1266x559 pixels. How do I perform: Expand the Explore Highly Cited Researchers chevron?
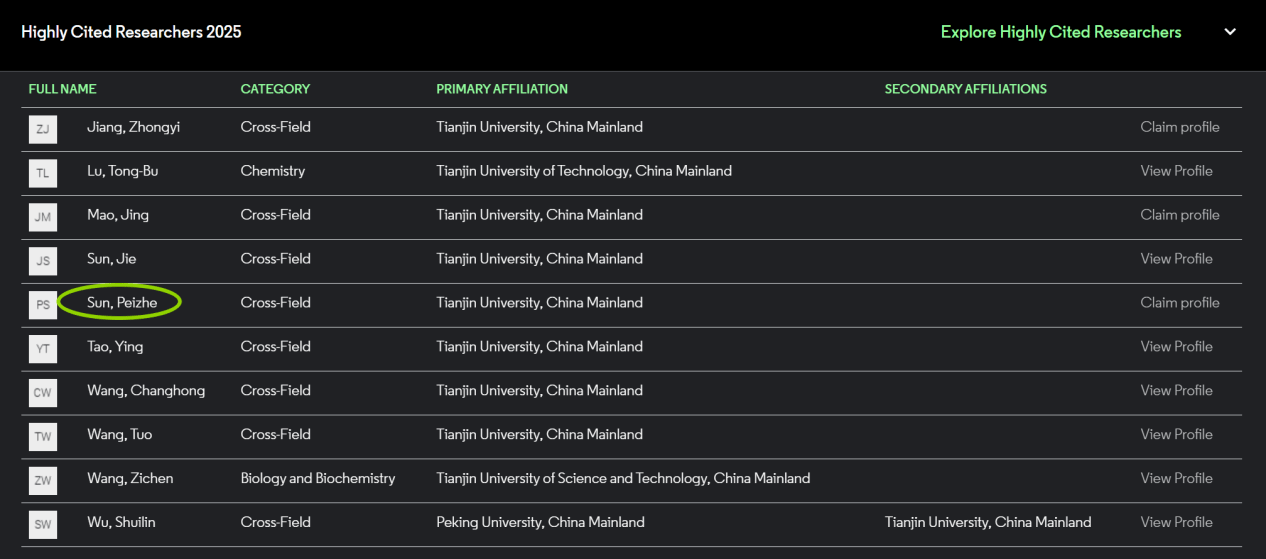click(x=1230, y=32)
